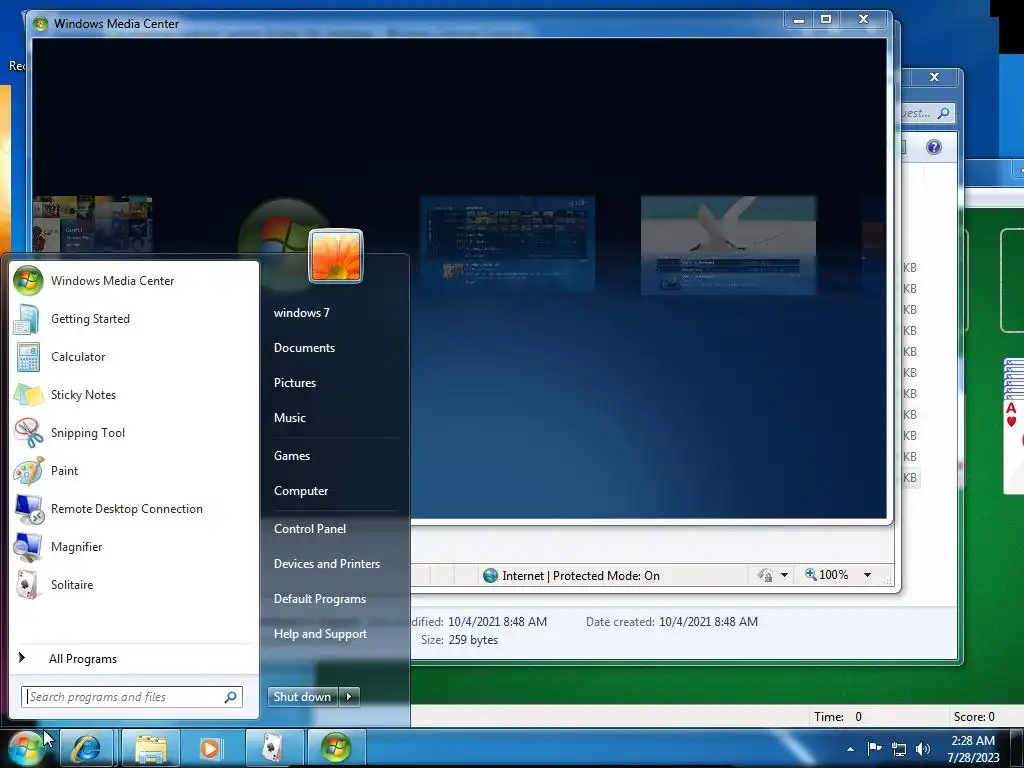Screen dimensions: 1024x768
Task: Open Help and Support
Action: (321, 634)
